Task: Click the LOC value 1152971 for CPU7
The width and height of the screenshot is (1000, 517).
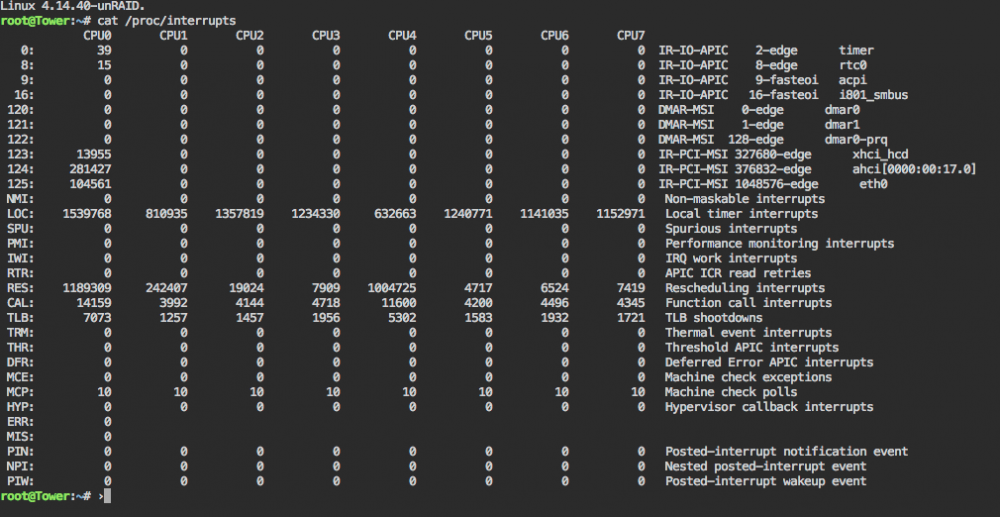Action: (x=621, y=214)
